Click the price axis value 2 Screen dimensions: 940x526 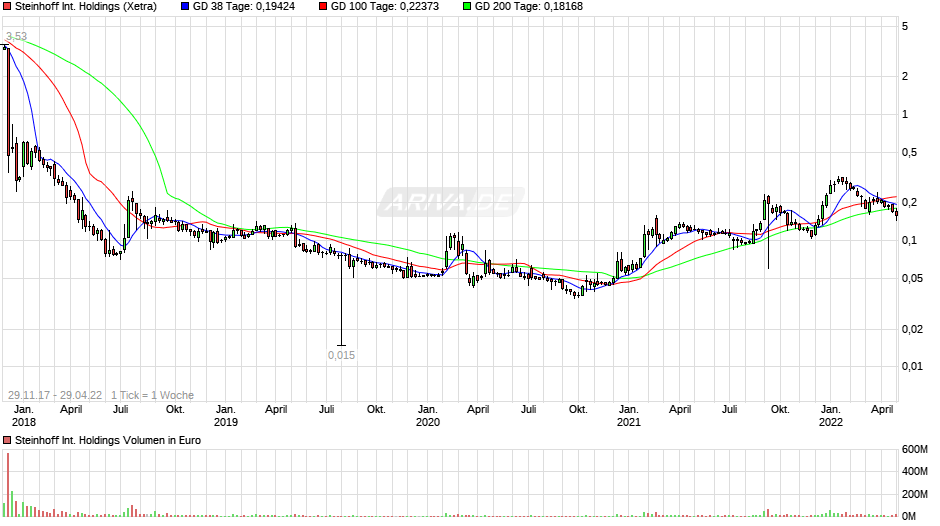click(x=905, y=76)
